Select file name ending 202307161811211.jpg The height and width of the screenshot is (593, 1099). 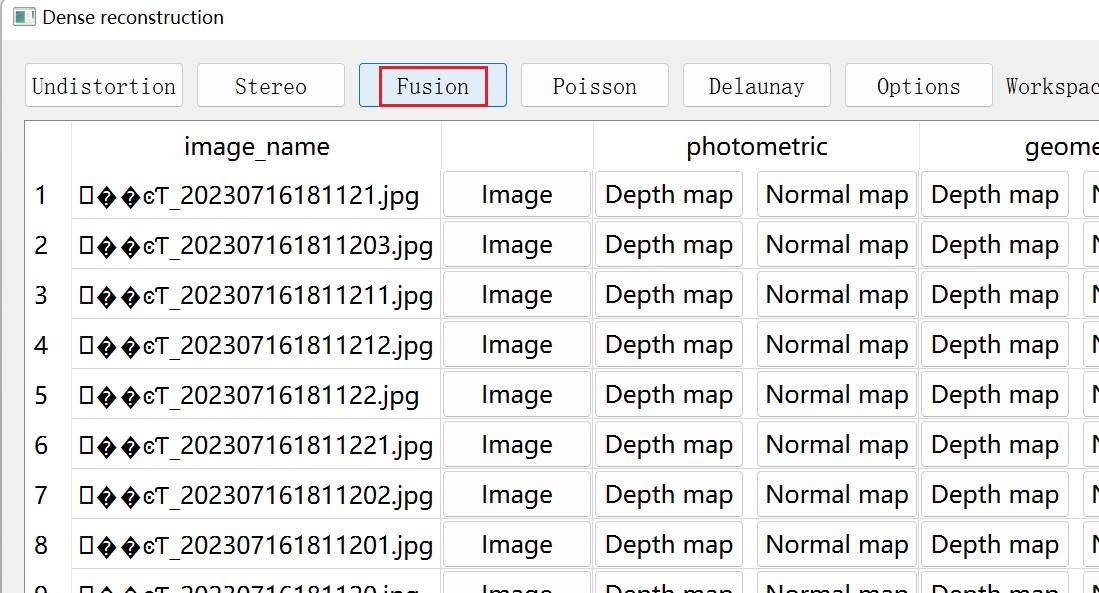pos(256,295)
